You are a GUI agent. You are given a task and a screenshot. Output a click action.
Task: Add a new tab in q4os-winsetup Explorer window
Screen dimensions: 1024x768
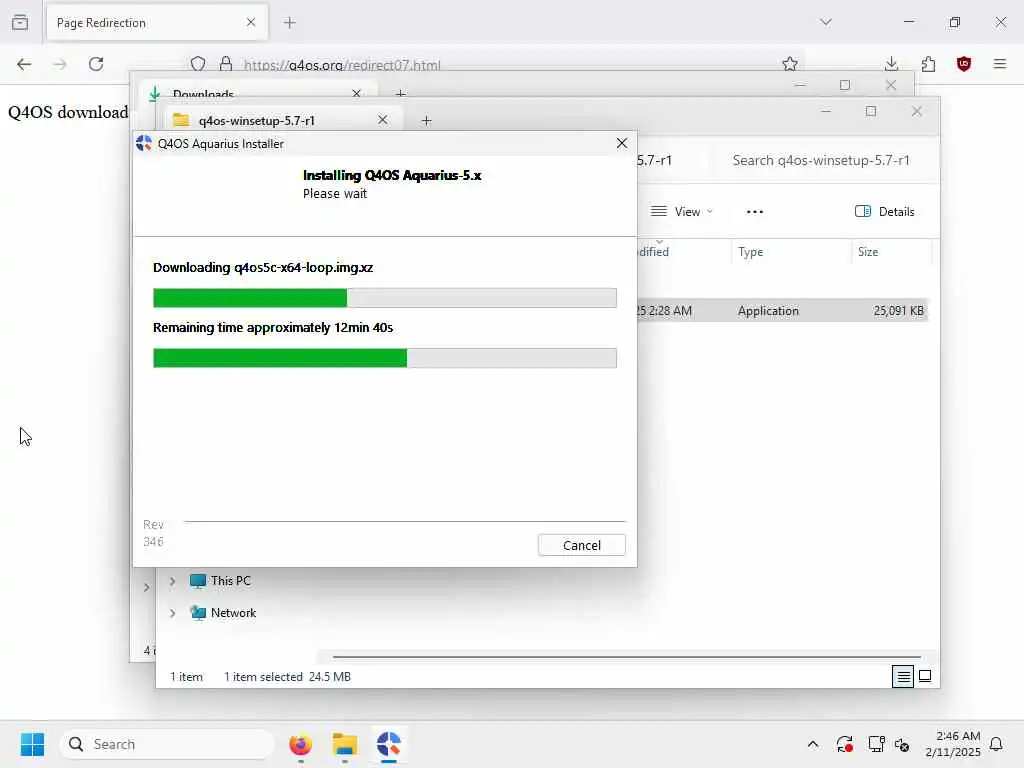pos(426,121)
